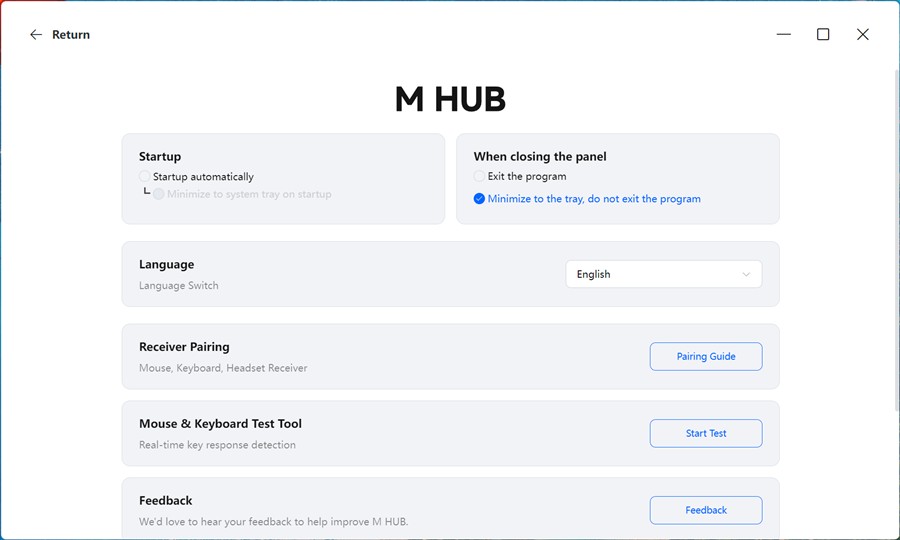900x540 pixels.
Task: Click the M HUB title heading
Action: (x=450, y=99)
